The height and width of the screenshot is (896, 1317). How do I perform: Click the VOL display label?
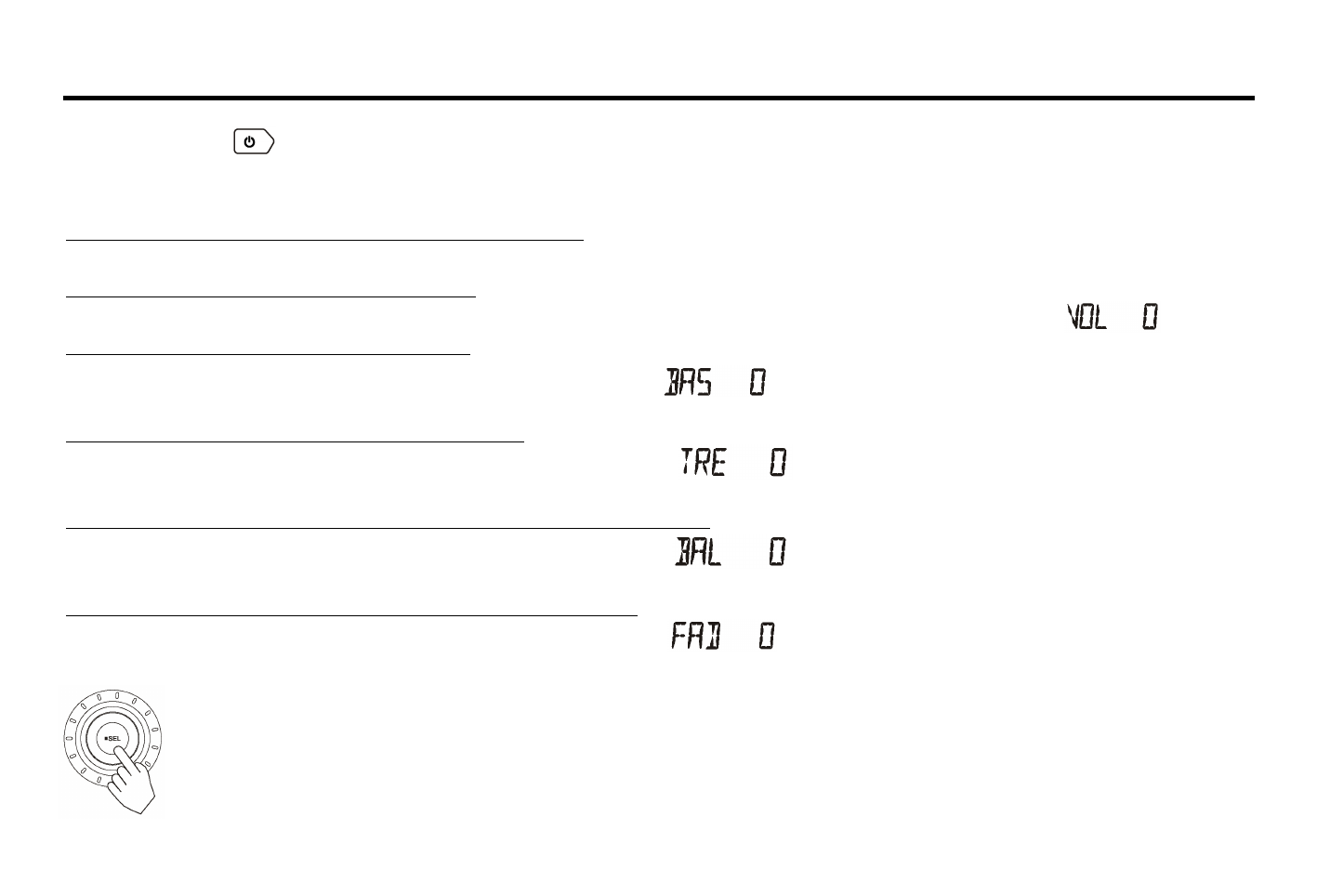coord(1087,319)
